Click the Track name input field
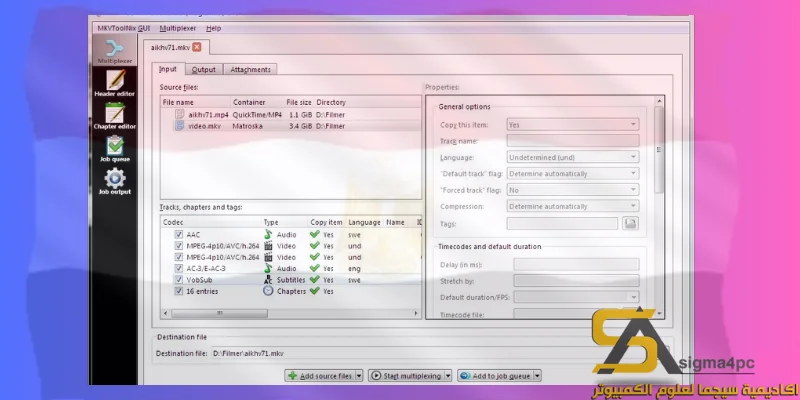 tap(572, 141)
